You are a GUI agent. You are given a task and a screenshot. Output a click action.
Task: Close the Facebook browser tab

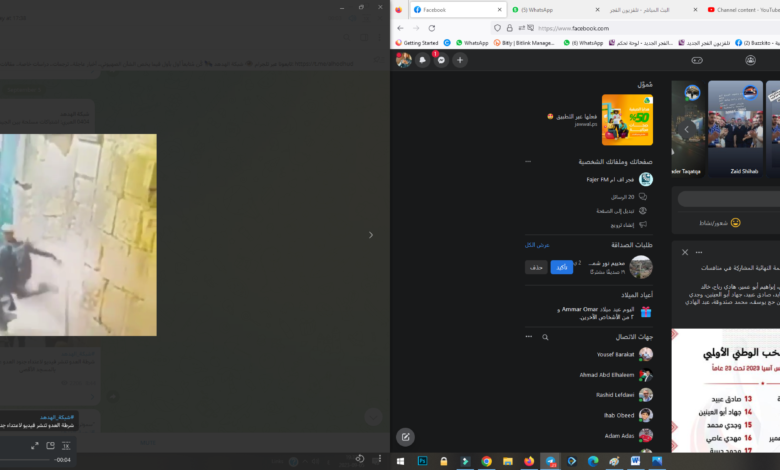click(x=499, y=10)
